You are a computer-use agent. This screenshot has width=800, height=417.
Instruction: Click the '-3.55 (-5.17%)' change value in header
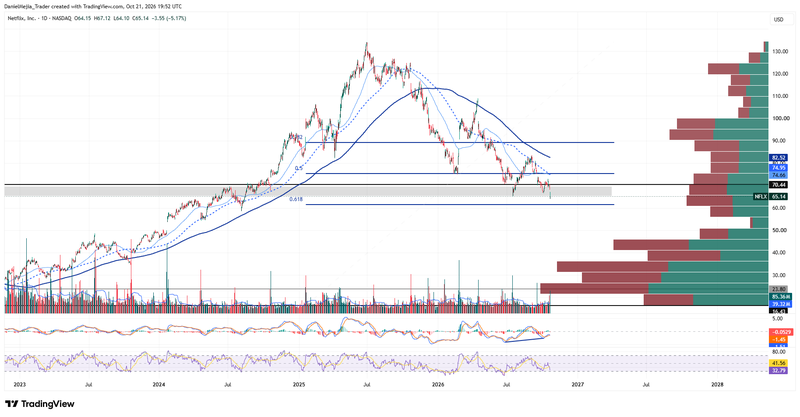(x=170, y=18)
